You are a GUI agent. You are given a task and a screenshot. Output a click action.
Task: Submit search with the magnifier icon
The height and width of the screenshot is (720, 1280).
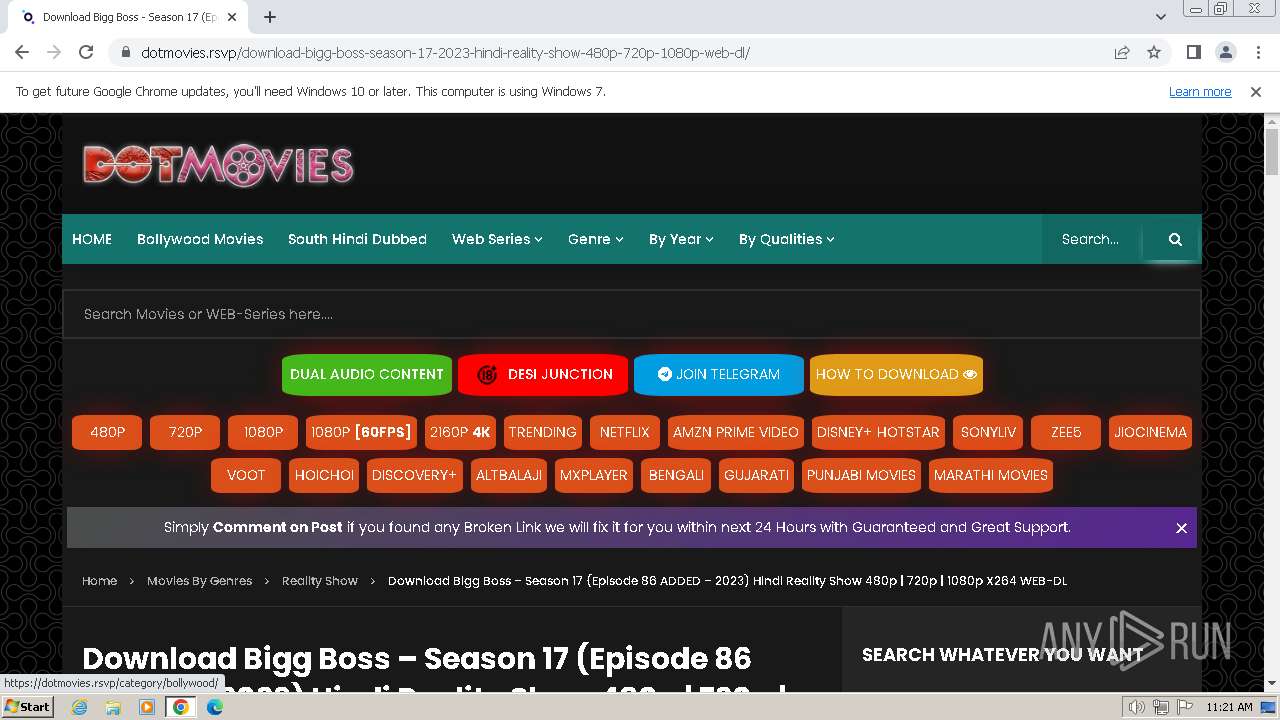click(1175, 239)
